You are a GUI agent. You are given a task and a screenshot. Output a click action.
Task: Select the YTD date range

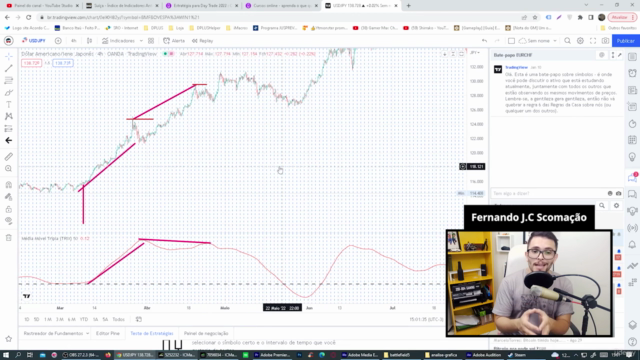point(84,319)
